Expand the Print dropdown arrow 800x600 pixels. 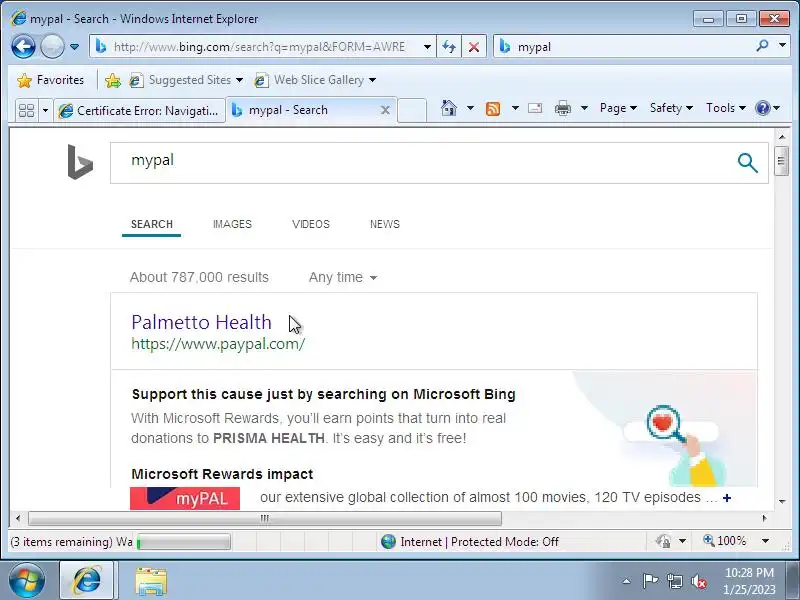[585, 108]
